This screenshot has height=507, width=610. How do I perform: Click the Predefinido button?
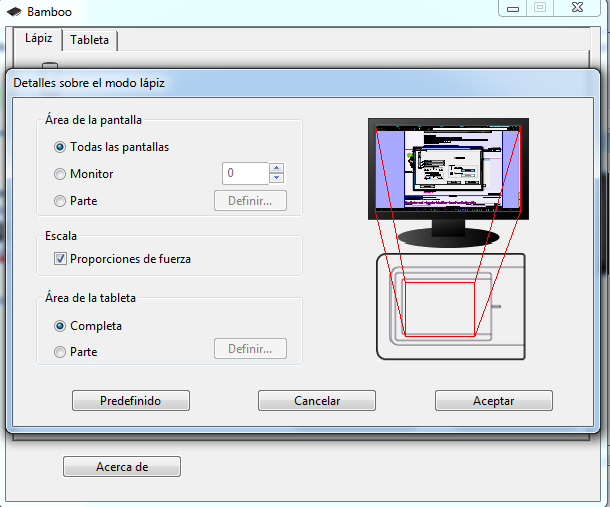(131, 401)
